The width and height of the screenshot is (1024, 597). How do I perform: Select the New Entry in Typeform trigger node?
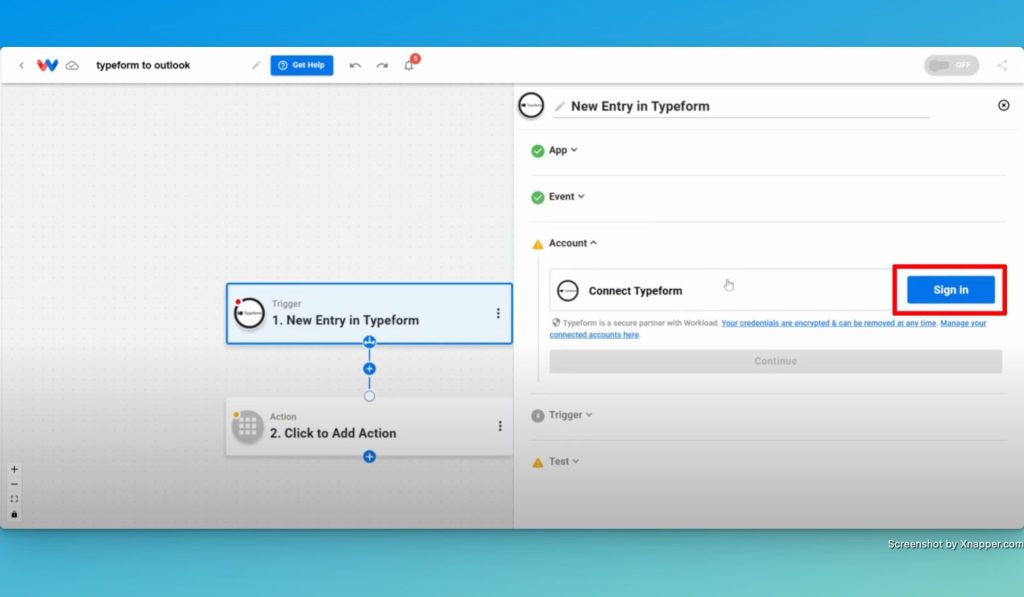coord(369,314)
